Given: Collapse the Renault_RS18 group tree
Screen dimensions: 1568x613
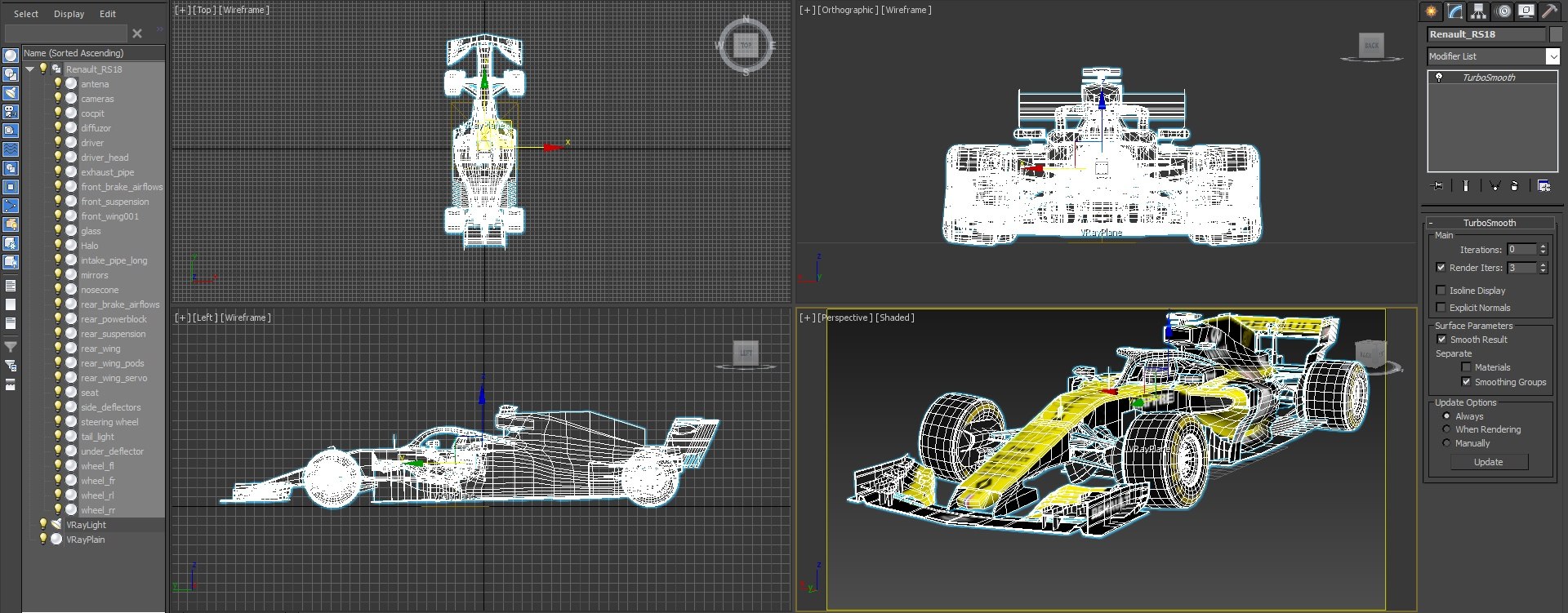Looking at the screenshot, I should (29, 69).
